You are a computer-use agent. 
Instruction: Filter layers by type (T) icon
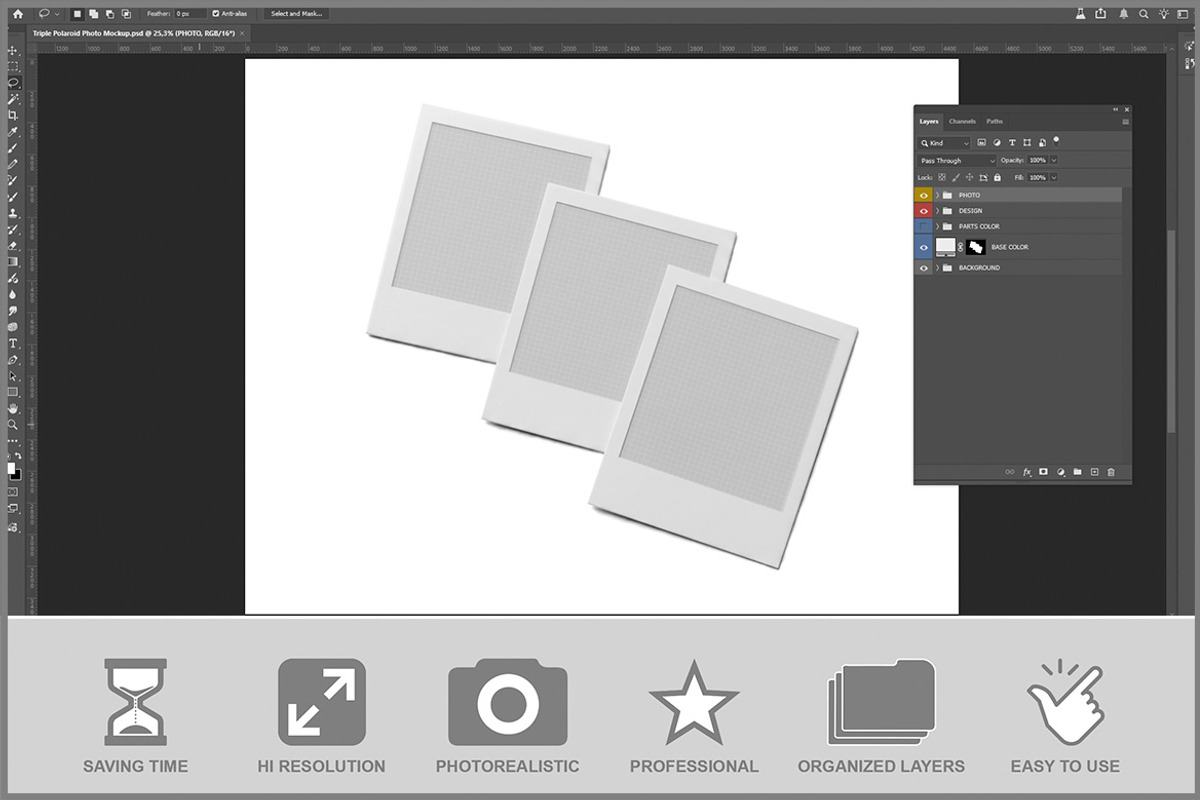pyautogui.click(x=1012, y=143)
